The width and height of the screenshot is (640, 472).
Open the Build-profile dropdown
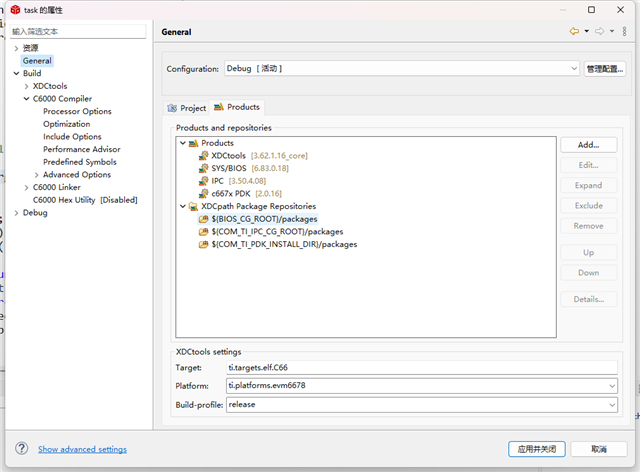click(x=611, y=404)
